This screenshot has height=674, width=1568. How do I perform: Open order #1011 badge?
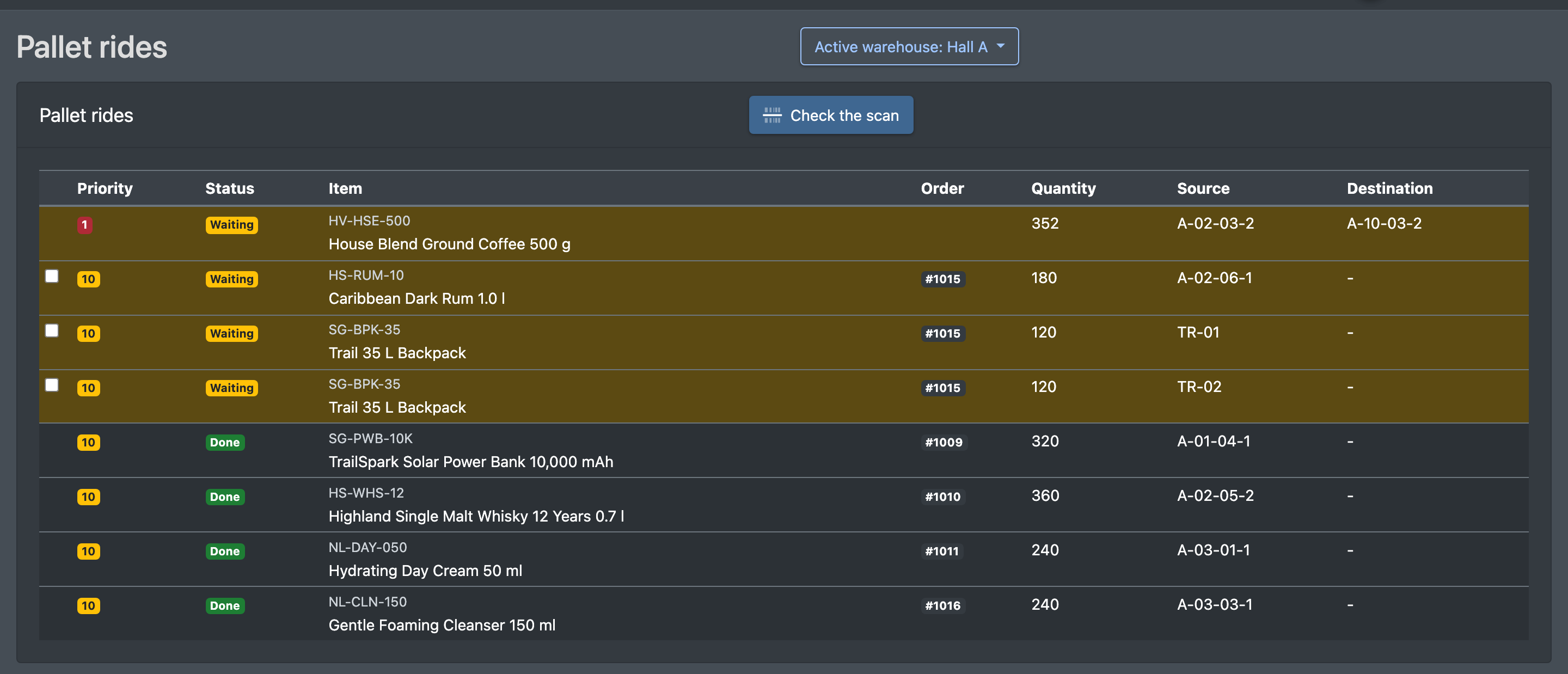[x=942, y=551]
